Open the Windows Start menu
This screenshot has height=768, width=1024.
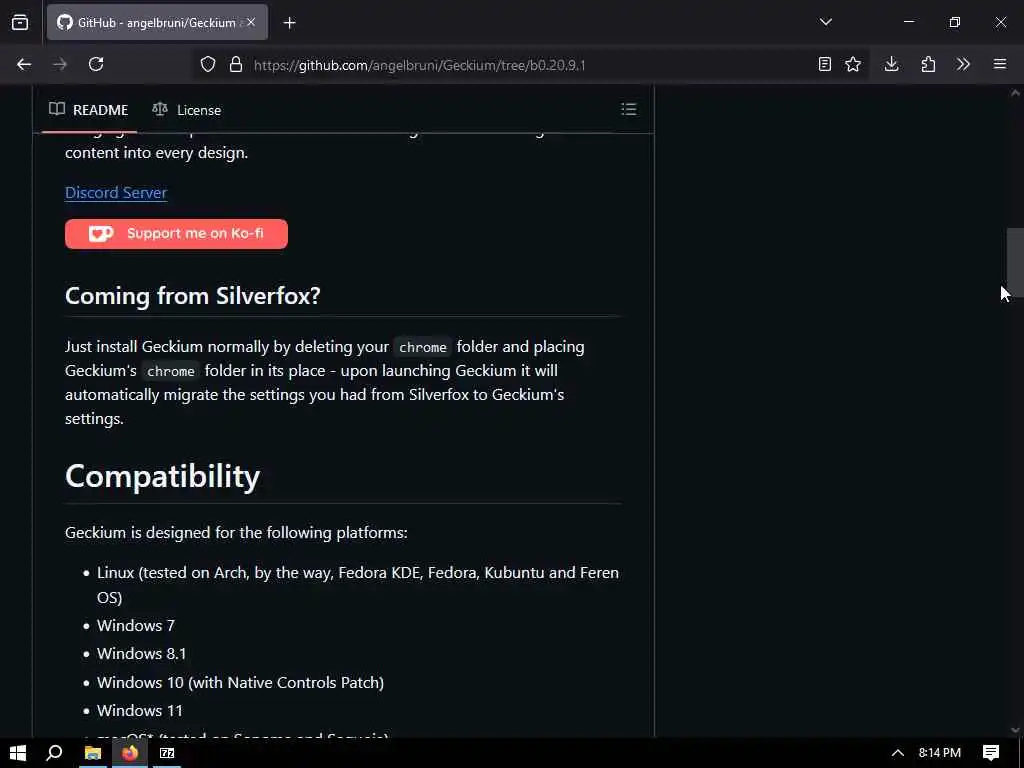pyautogui.click(x=18, y=753)
